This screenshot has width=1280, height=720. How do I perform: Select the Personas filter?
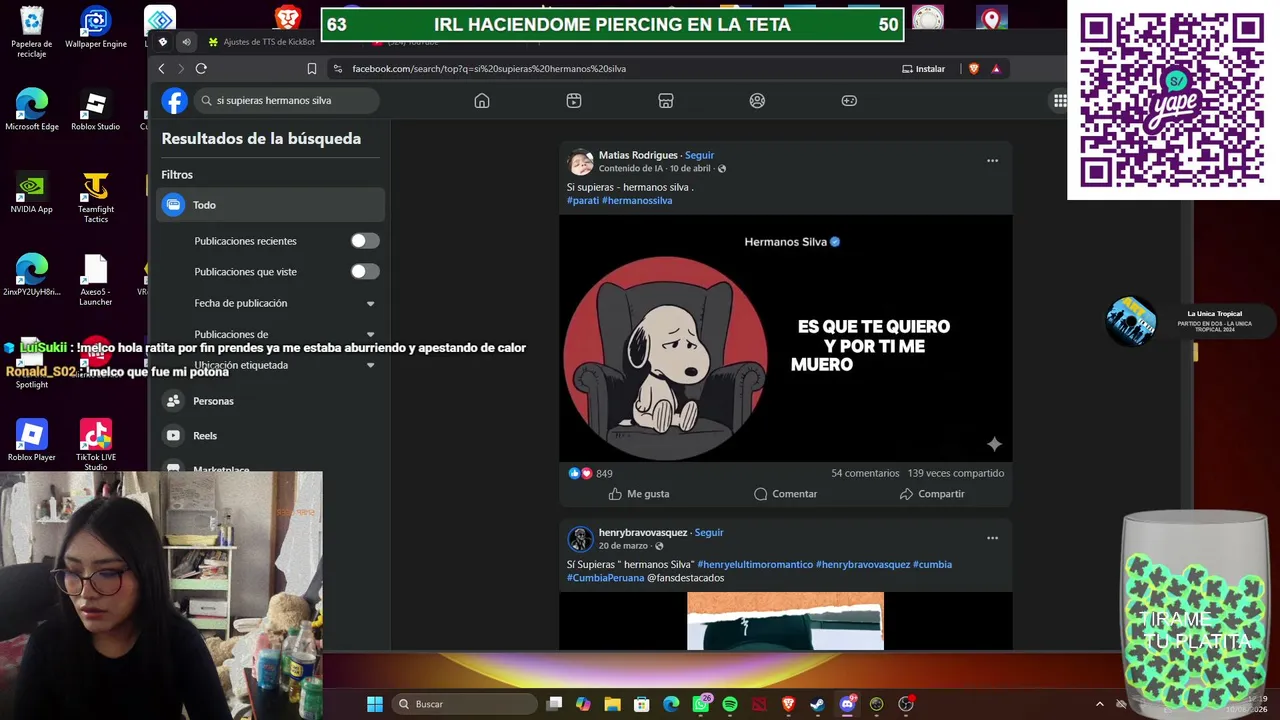click(x=271, y=401)
